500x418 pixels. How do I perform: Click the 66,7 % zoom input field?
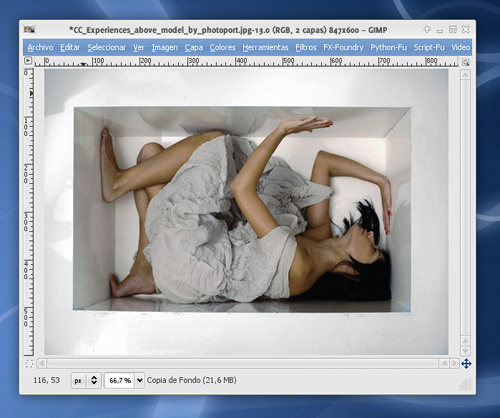point(120,380)
